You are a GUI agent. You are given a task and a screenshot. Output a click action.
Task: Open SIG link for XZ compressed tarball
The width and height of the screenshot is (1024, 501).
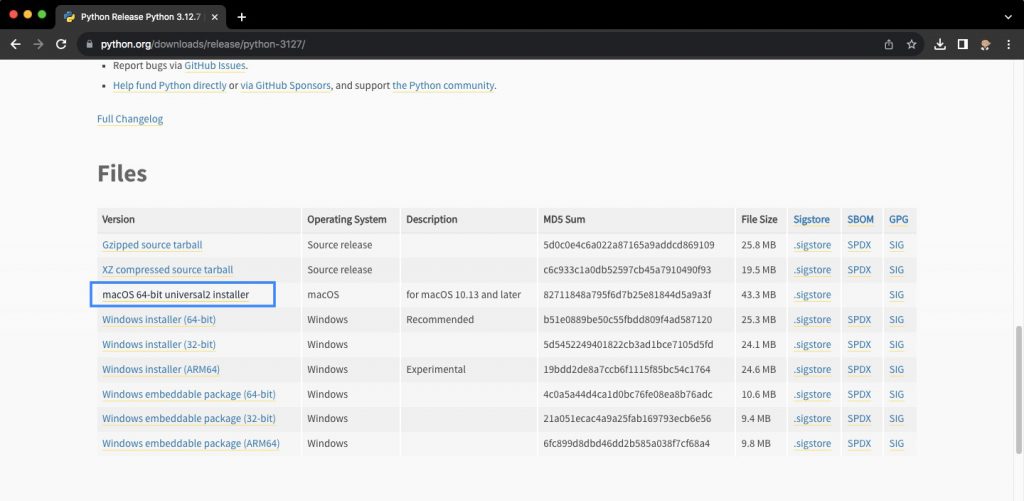tap(896, 270)
